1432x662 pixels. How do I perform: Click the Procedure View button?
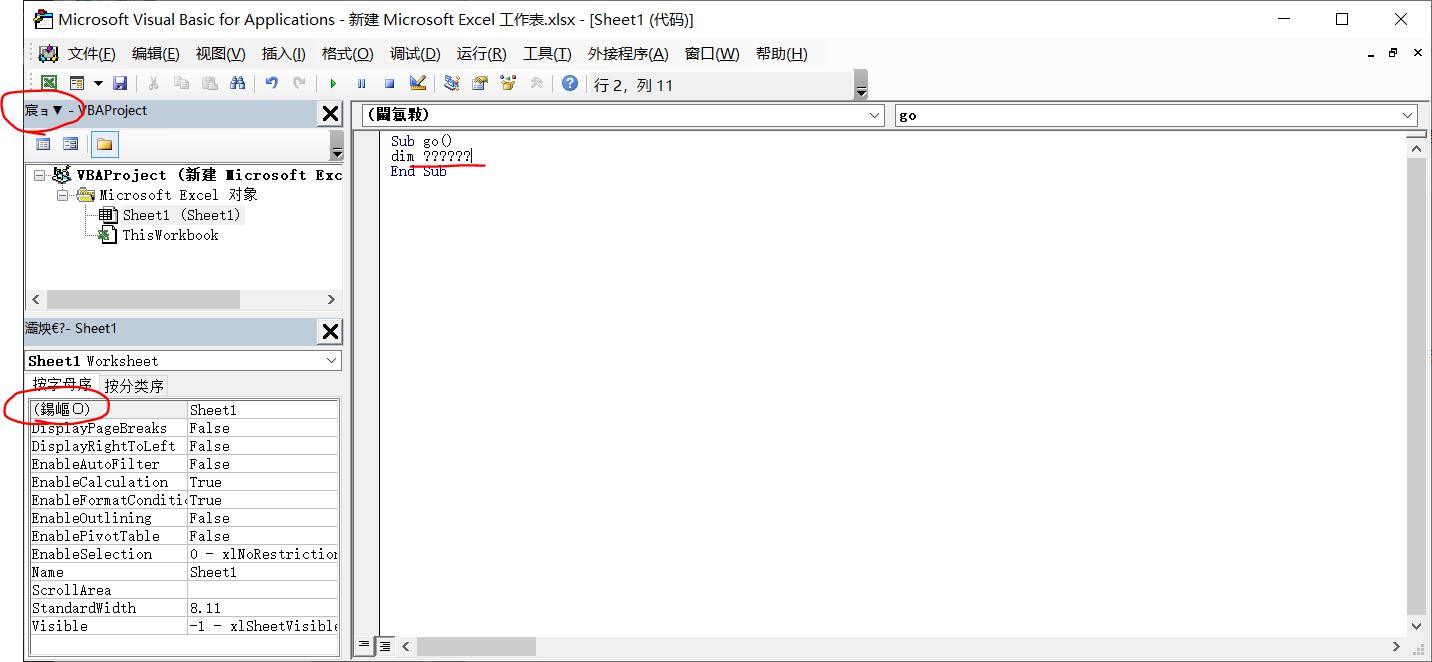[366, 646]
